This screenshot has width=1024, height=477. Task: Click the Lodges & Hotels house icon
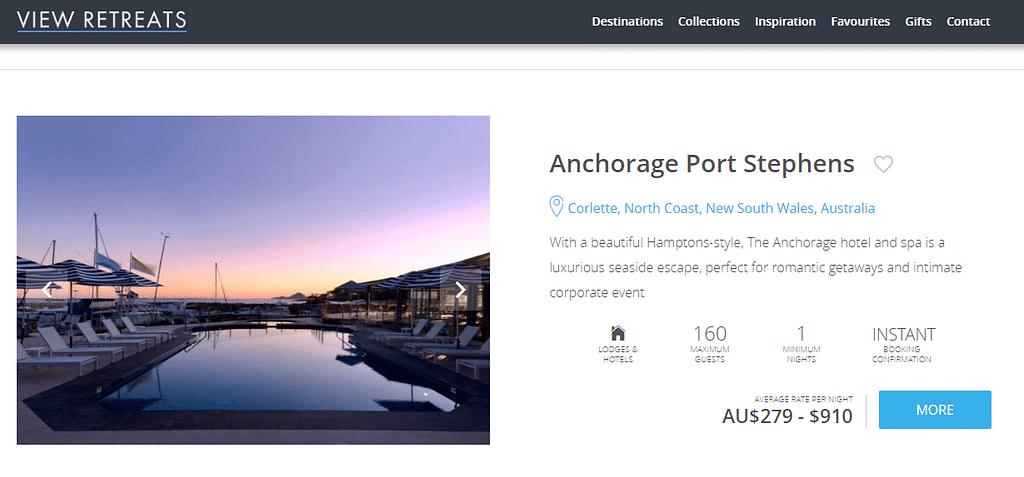(x=618, y=333)
